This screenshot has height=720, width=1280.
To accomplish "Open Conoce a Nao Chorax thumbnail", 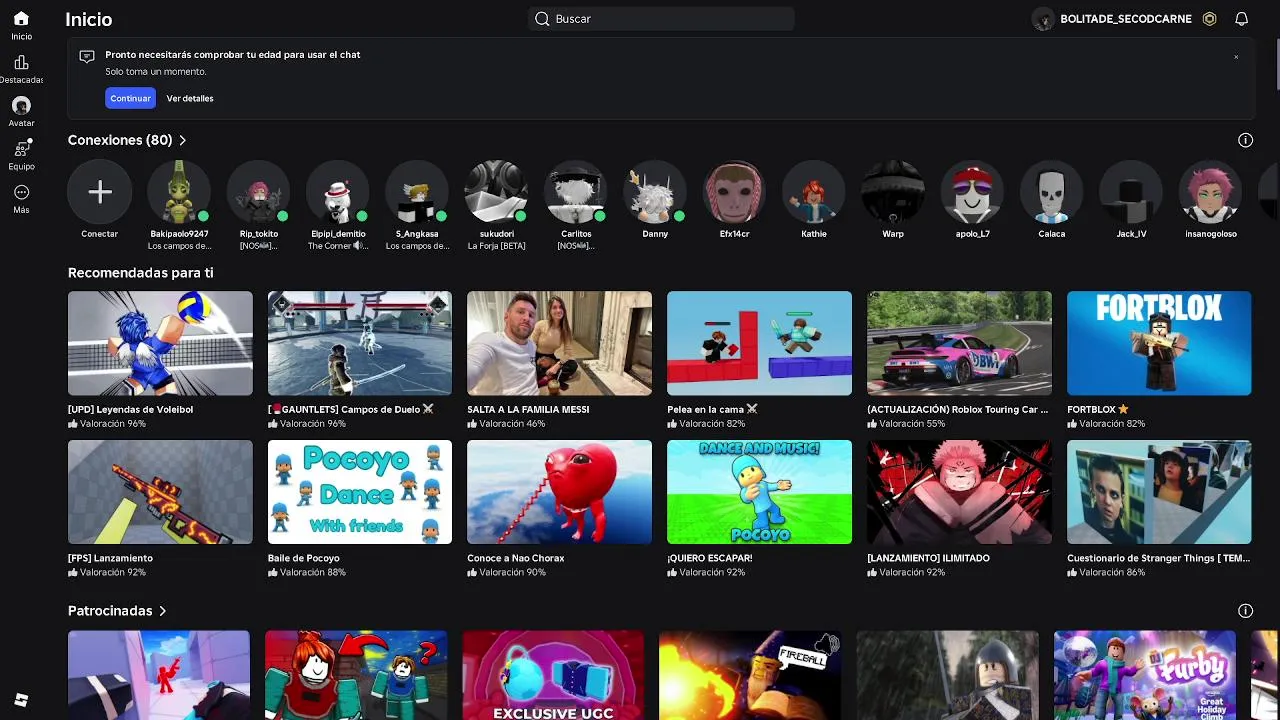I will pyautogui.click(x=559, y=492).
